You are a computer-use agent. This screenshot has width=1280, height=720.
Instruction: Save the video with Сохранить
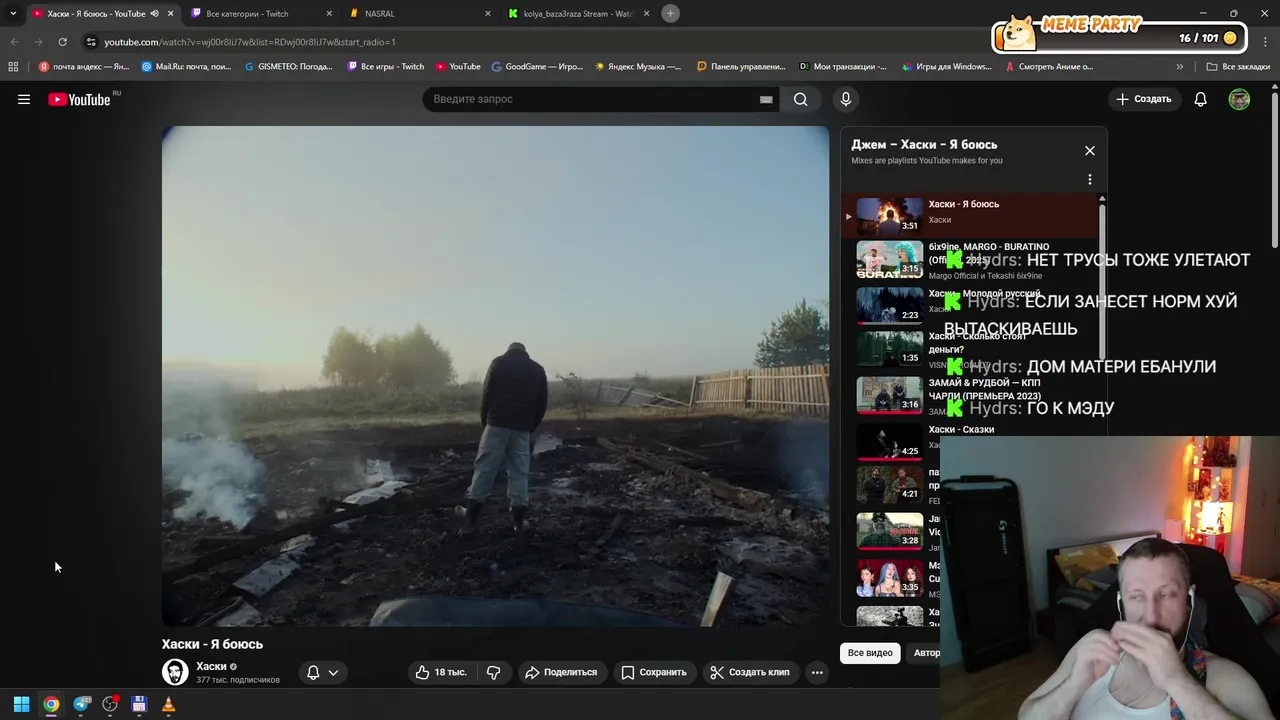654,672
